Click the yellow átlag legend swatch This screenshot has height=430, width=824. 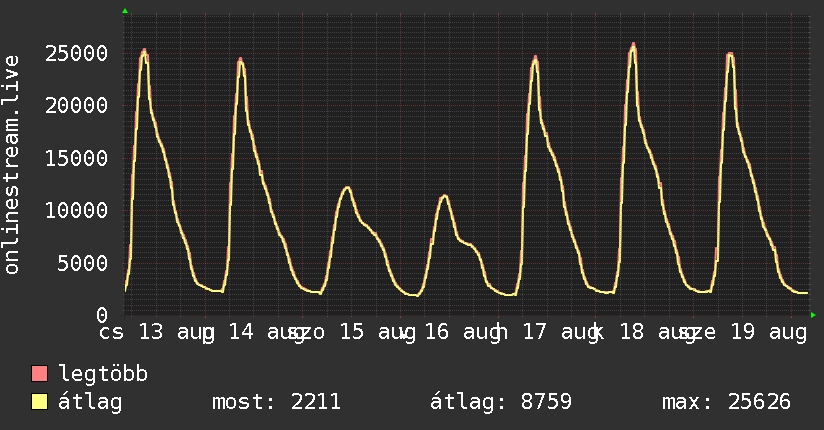(39, 402)
